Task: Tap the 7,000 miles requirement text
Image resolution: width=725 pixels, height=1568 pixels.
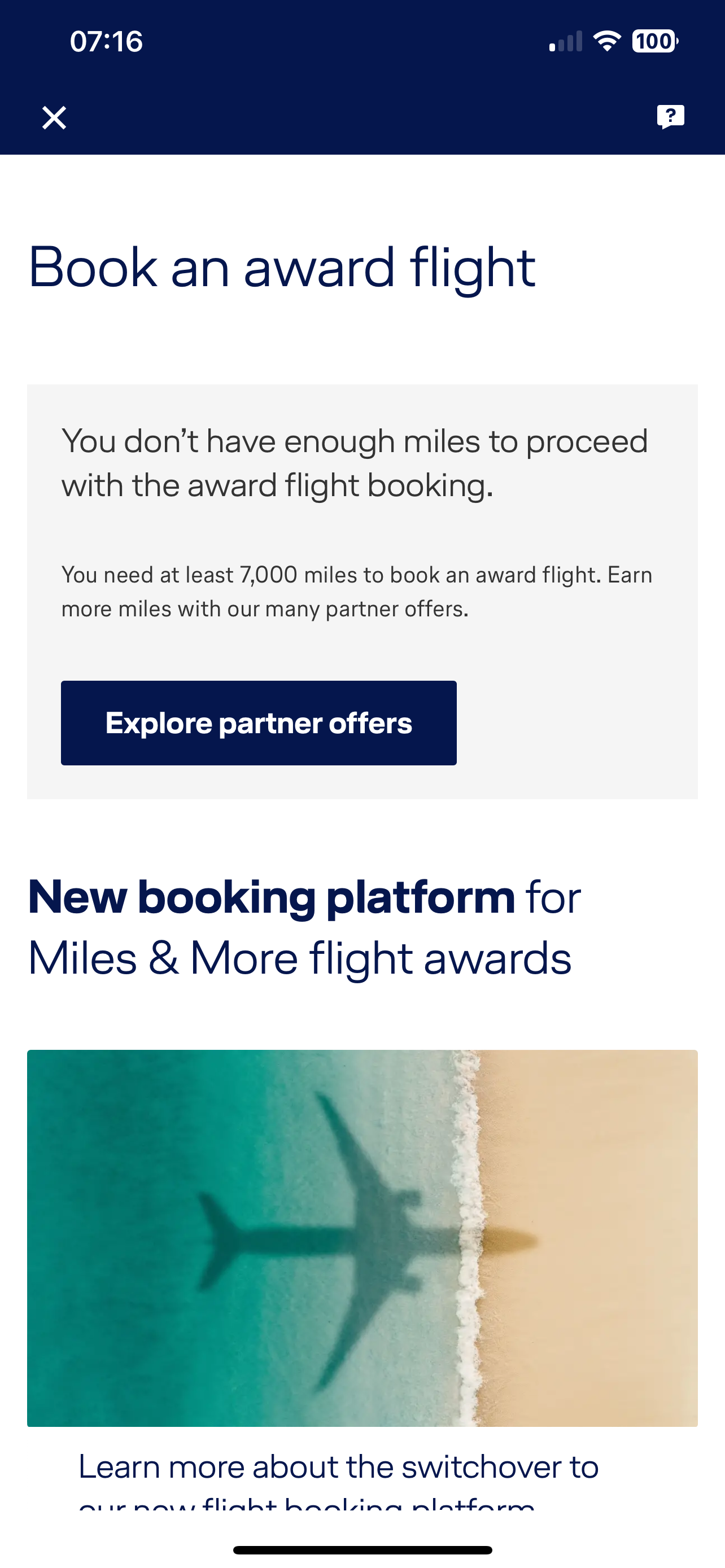Action: coord(268,575)
